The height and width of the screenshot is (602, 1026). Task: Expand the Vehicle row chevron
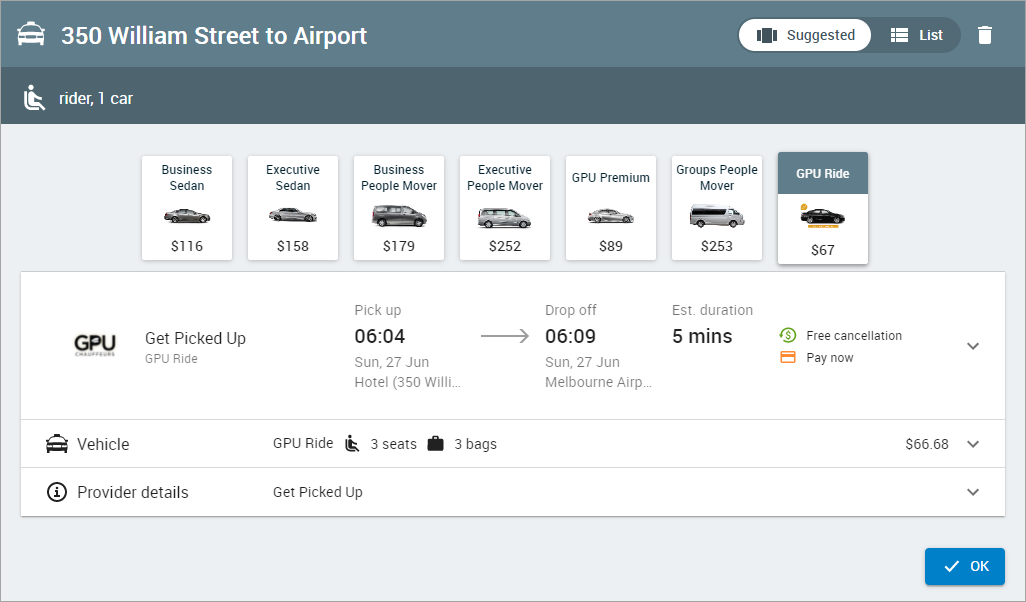(973, 444)
